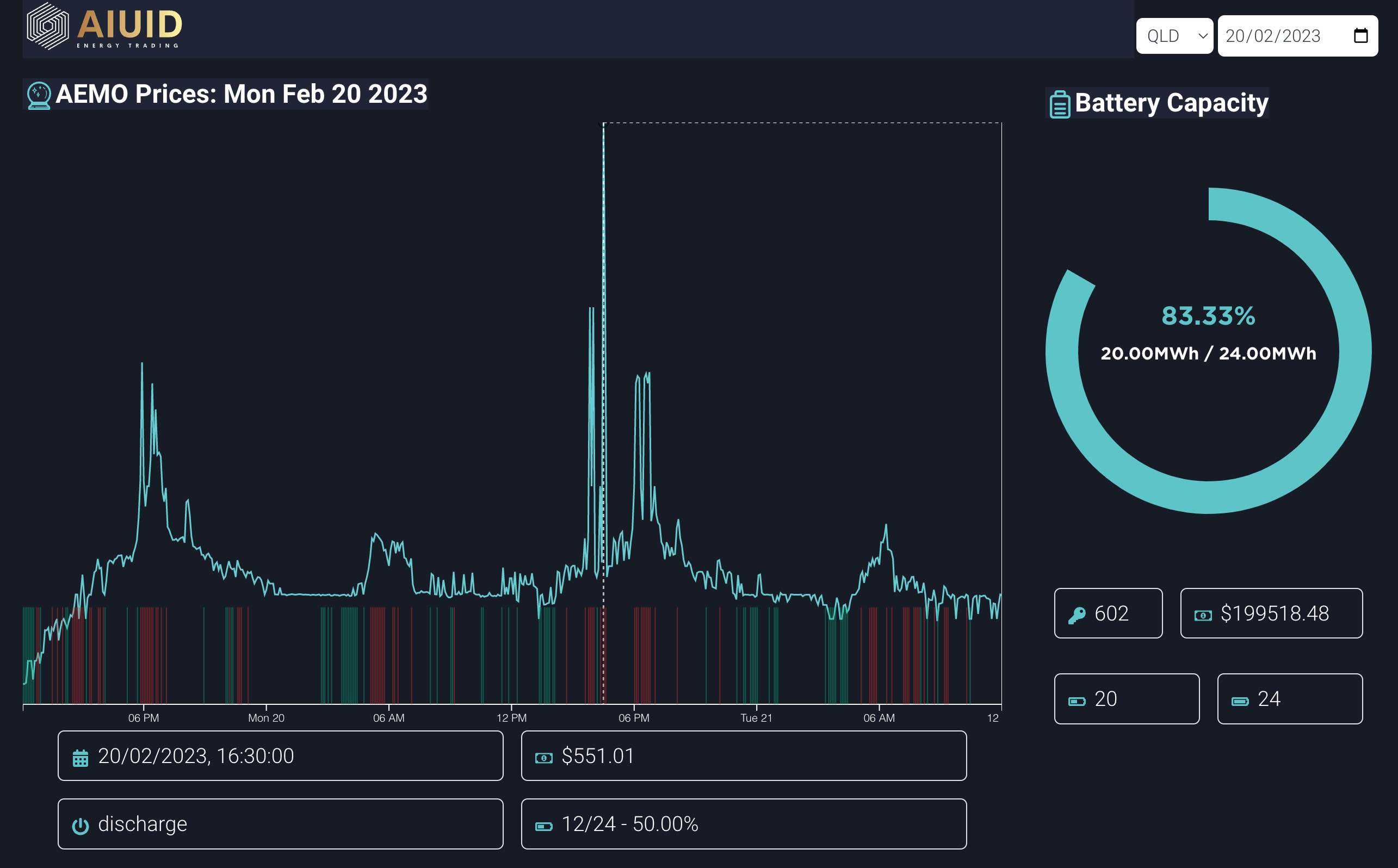Click the discharge action label

(143, 824)
